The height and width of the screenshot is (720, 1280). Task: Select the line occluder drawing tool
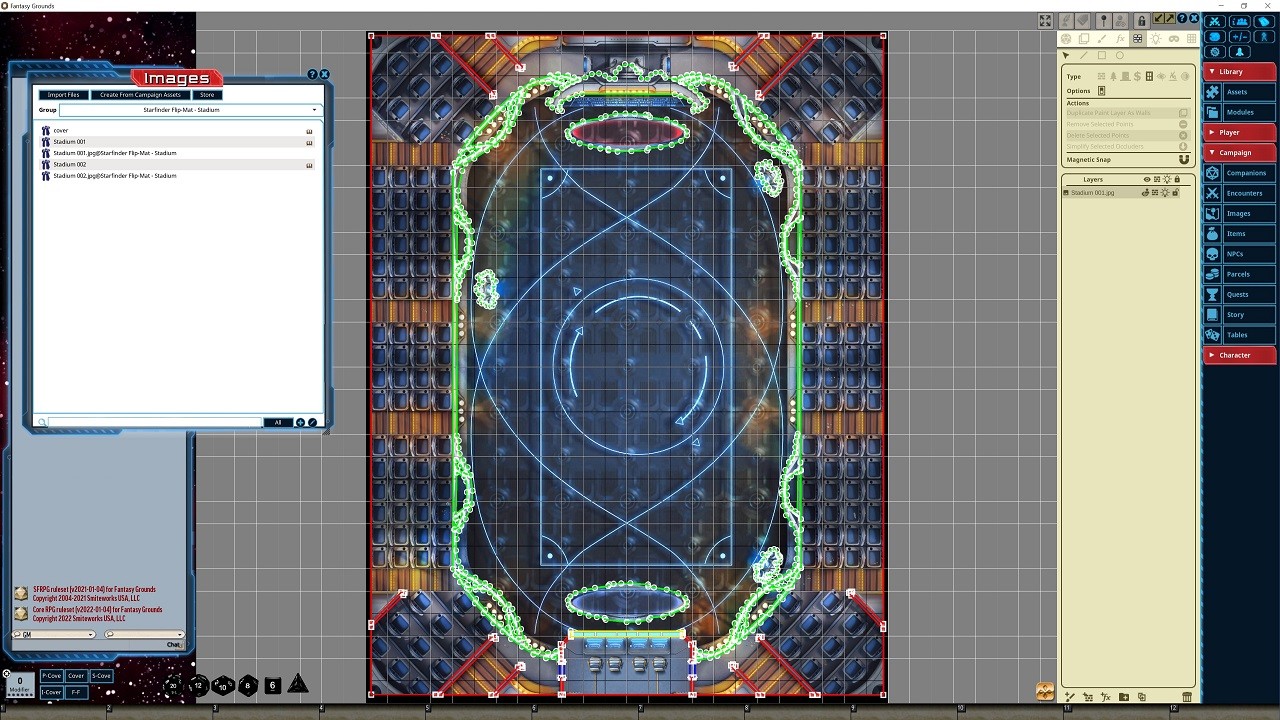pos(1084,55)
